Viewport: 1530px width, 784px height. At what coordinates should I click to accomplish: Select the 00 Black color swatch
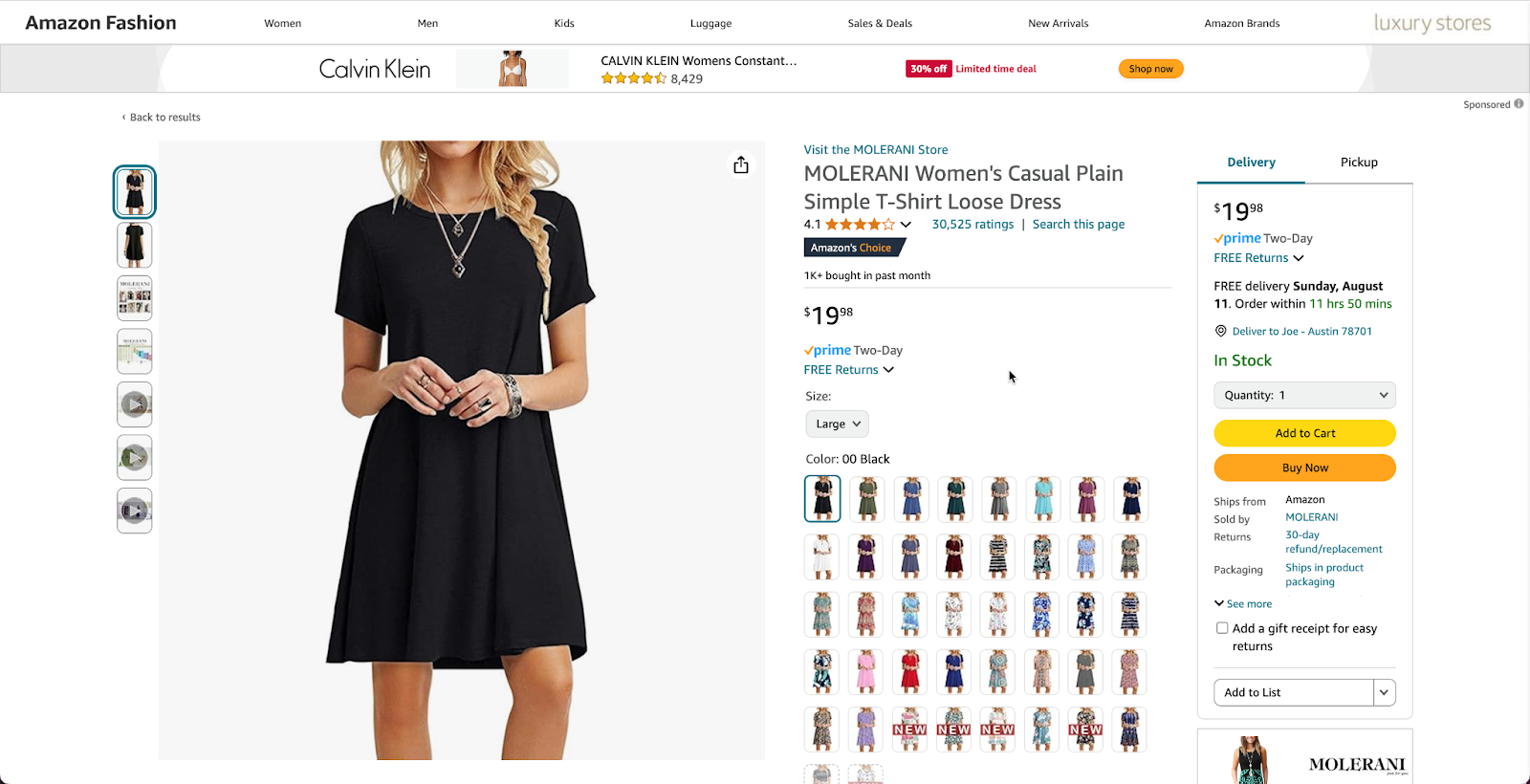[x=821, y=498]
